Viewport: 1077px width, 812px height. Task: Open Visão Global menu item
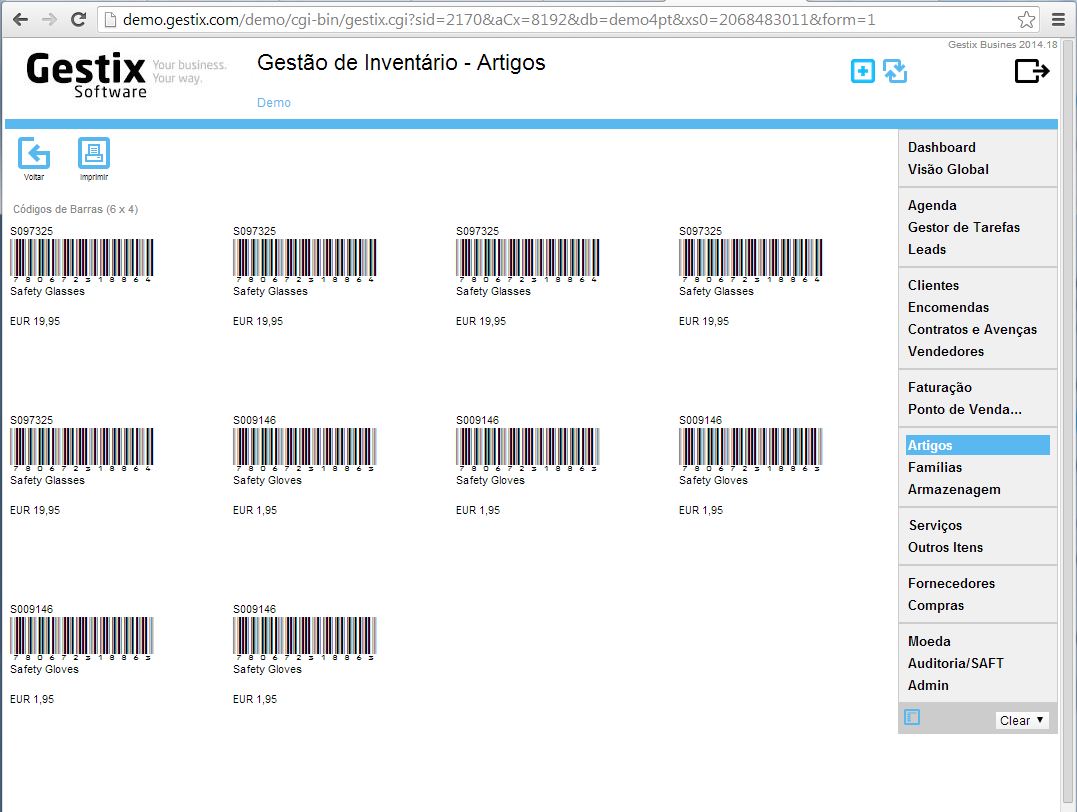coord(949,169)
